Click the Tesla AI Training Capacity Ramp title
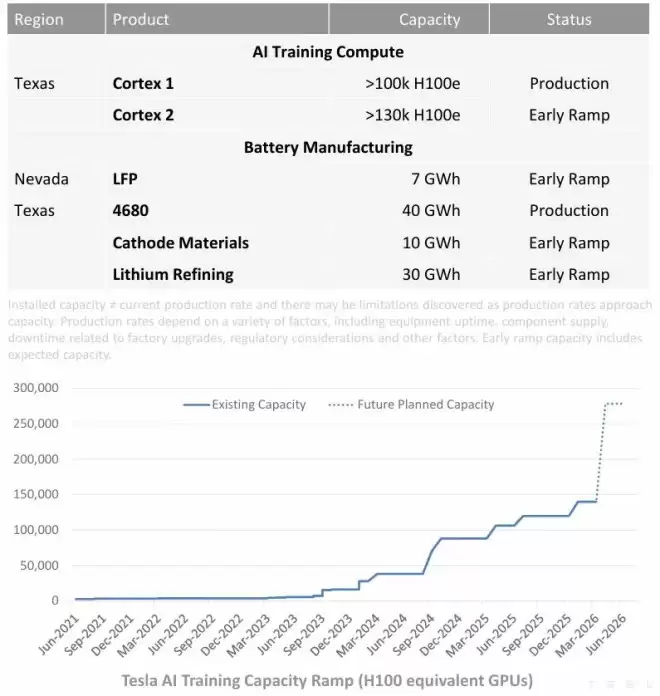The height and width of the screenshot is (696, 660). tap(327, 680)
